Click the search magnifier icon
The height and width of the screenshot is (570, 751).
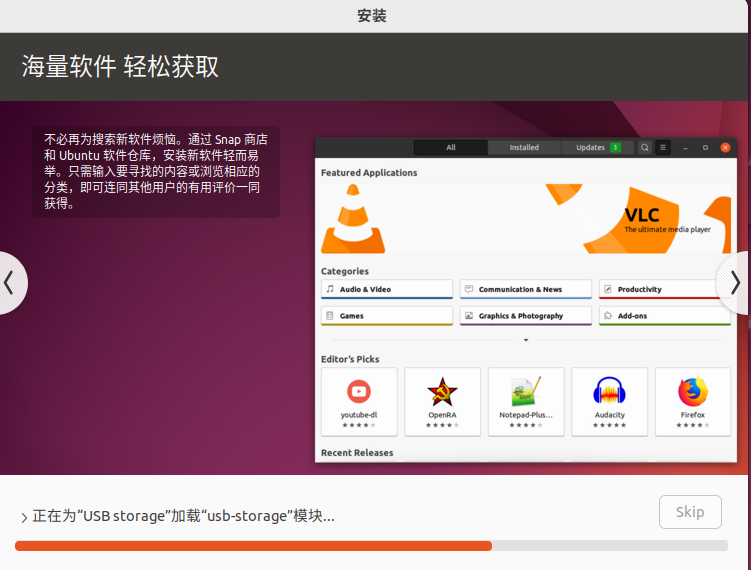click(645, 148)
